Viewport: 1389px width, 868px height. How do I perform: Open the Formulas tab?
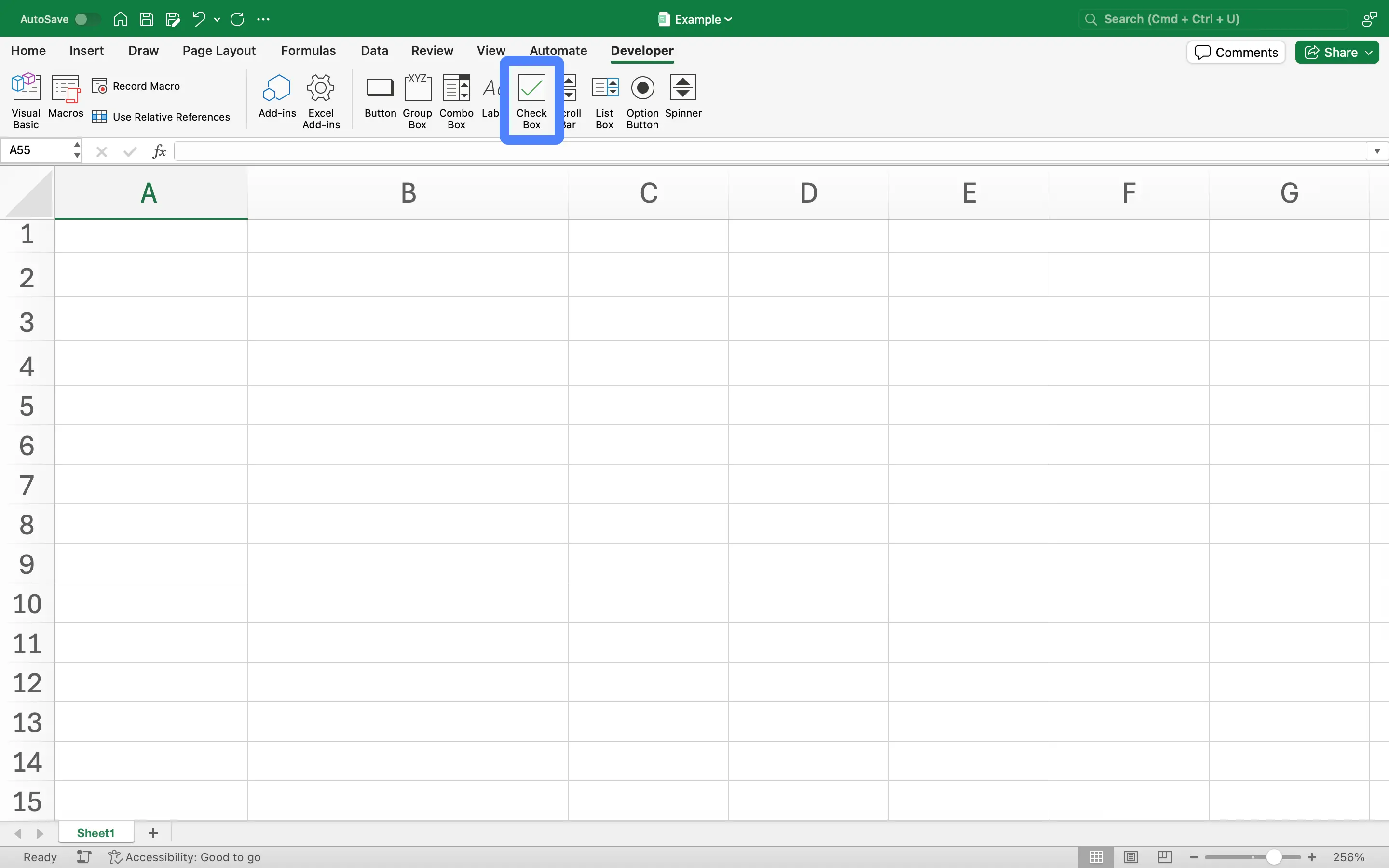pos(308,51)
